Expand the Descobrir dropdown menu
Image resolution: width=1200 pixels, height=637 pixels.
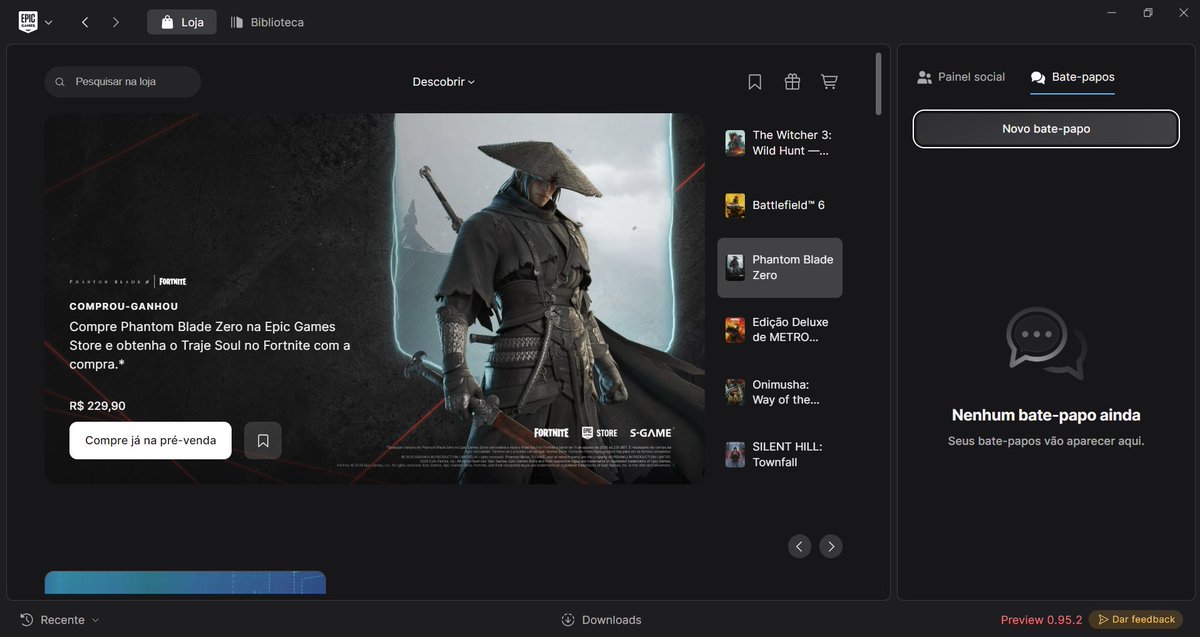444,82
